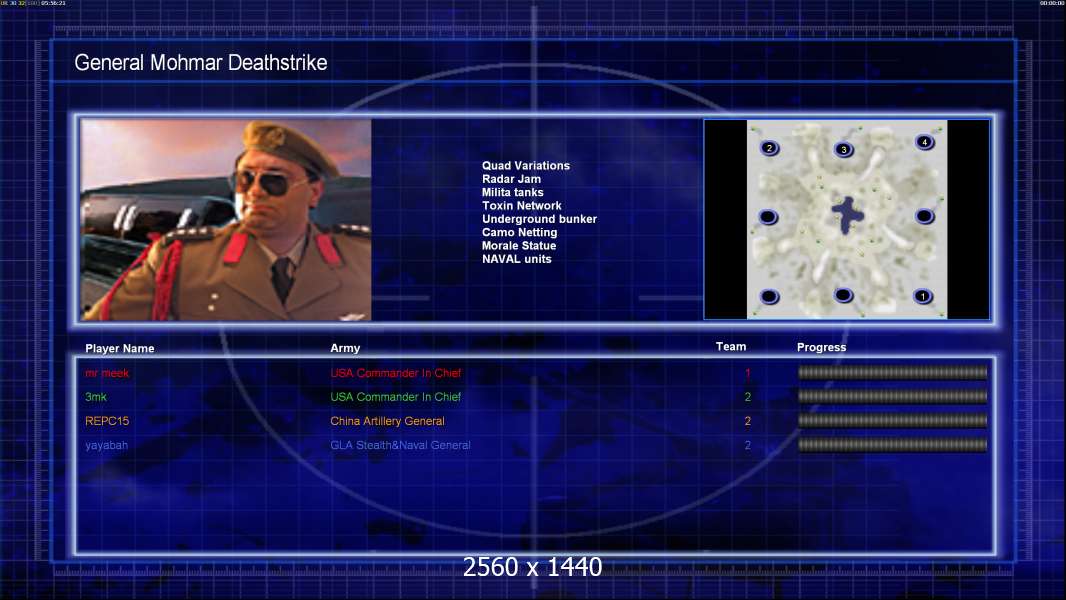Click player name REPC15
1066x600 pixels.
[x=107, y=421]
